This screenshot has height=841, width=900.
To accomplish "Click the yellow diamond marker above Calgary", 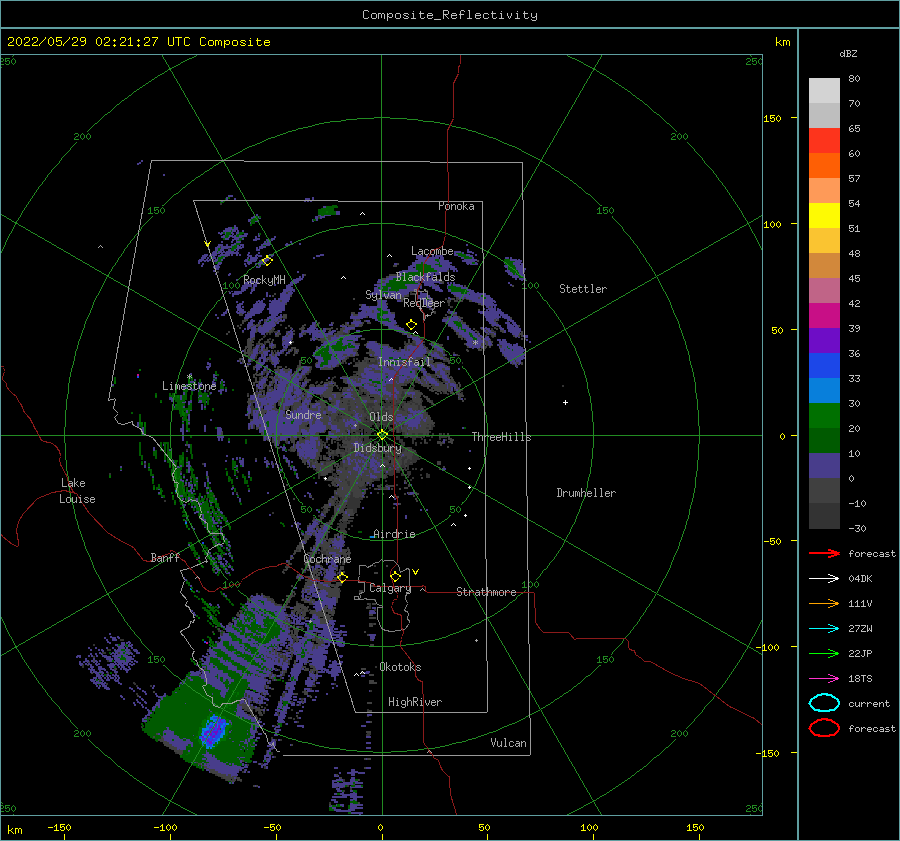I will coord(395,576).
